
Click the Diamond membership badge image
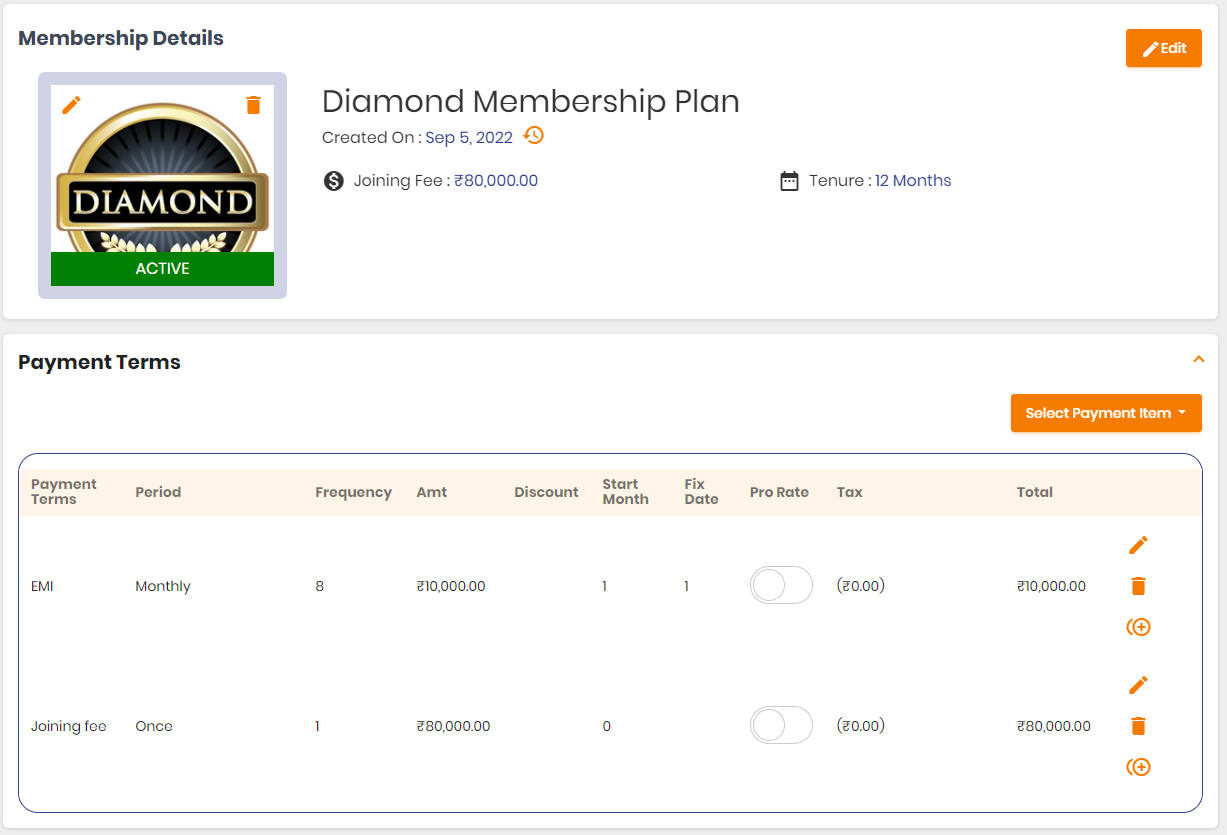click(x=162, y=169)
